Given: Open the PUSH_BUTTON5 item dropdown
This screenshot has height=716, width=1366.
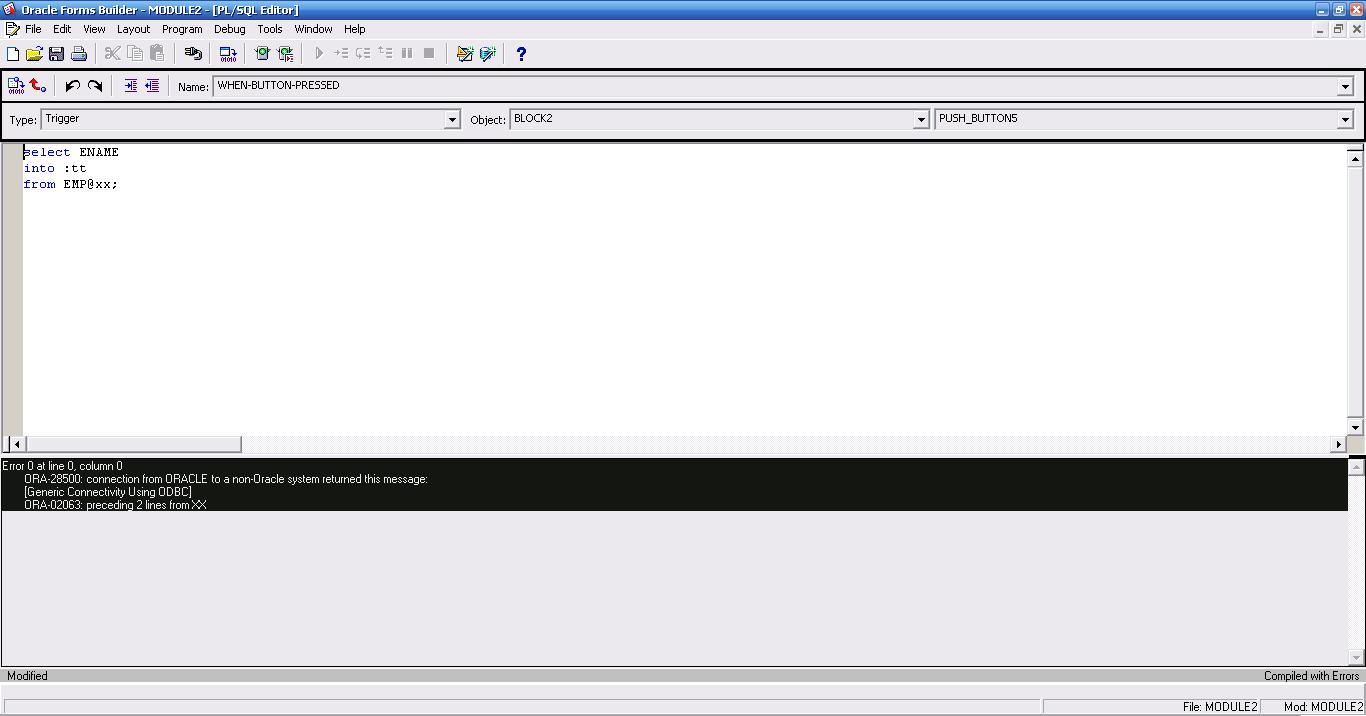Looking at the screenshot, I should click(x=1345, y=120).
